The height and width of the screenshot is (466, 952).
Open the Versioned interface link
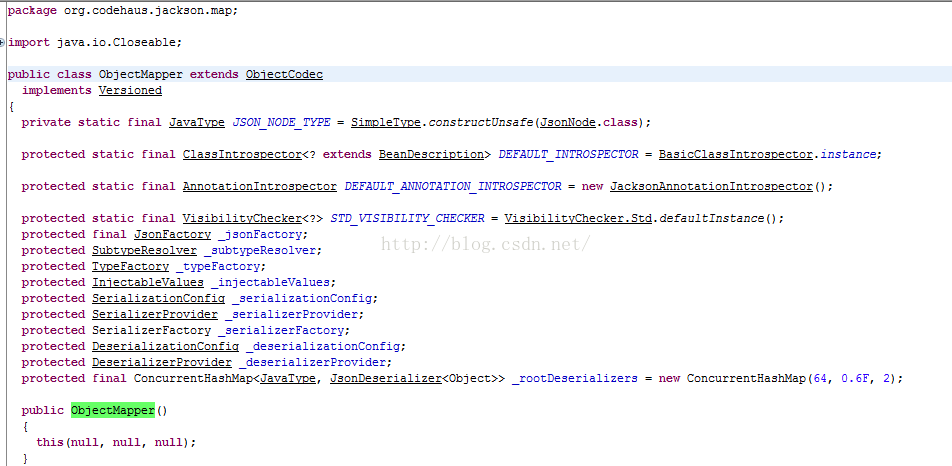pos(130,90)
